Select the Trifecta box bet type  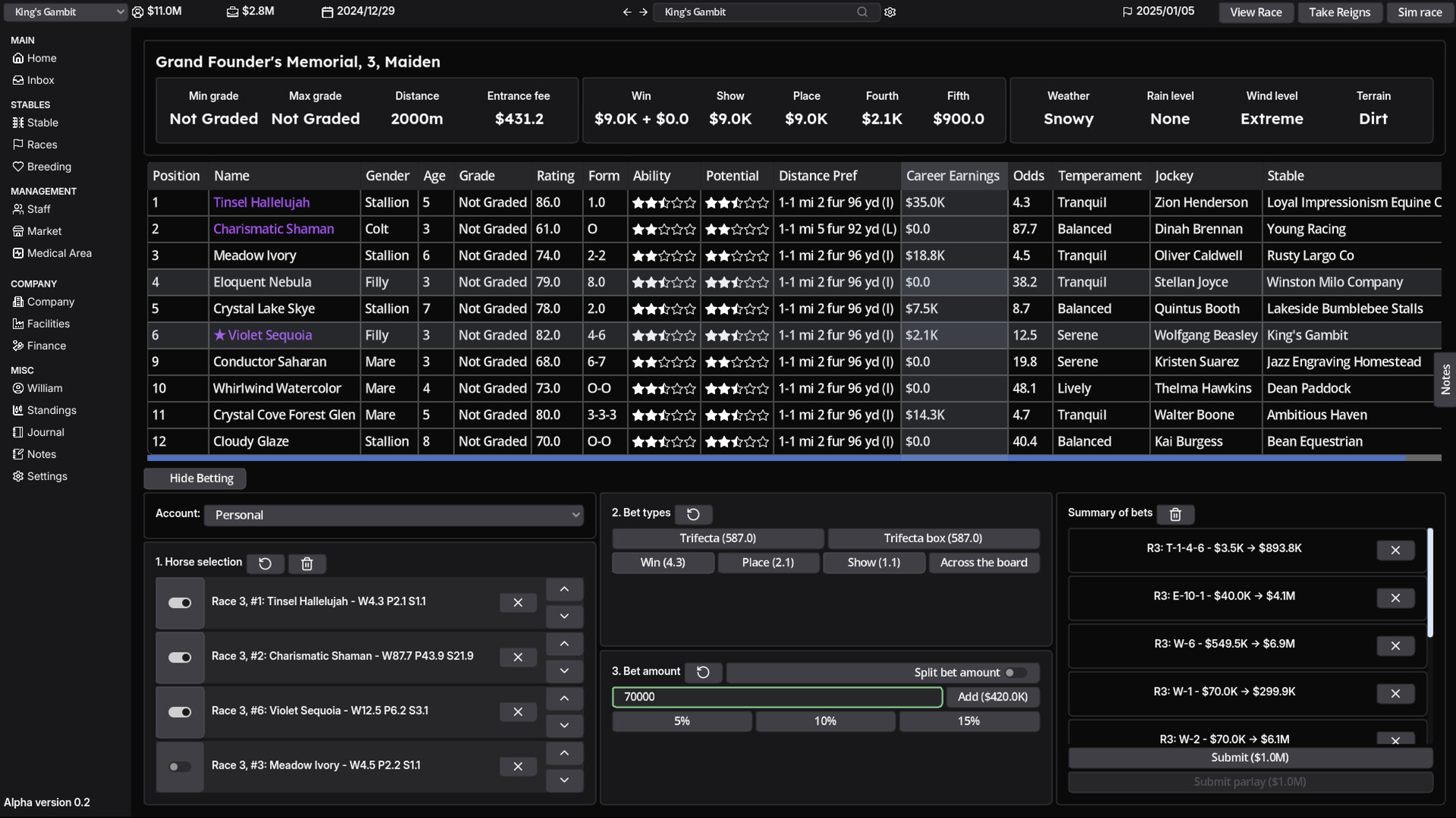tap(933, 538)
